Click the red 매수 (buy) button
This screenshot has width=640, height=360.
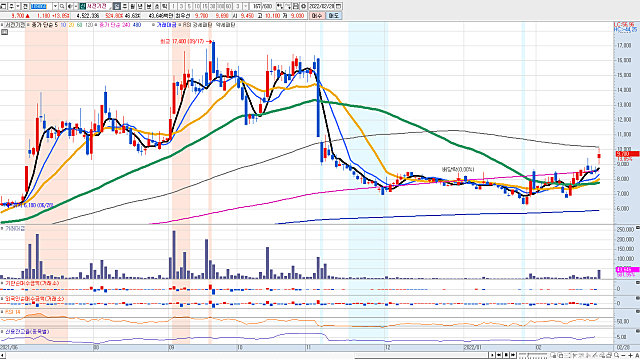(317, 16)
